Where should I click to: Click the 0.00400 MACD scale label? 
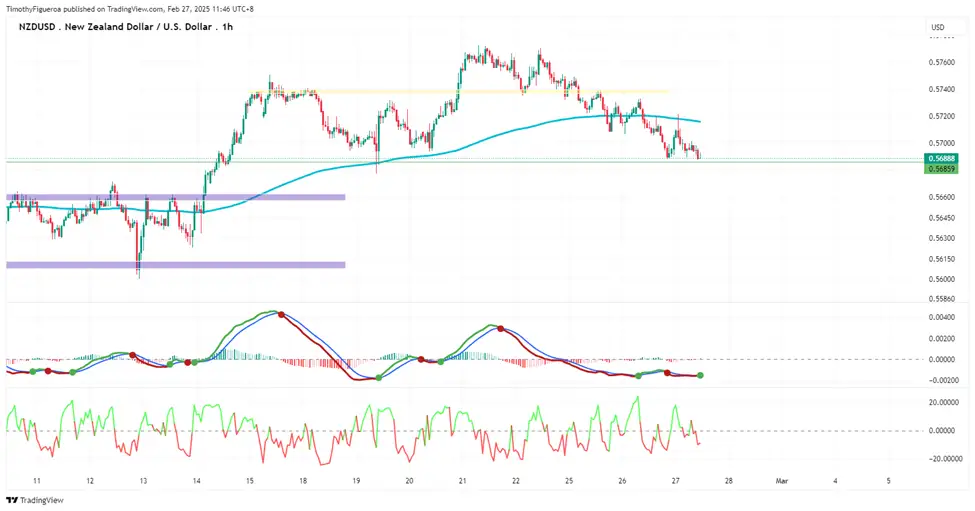[x=941, y=318]
